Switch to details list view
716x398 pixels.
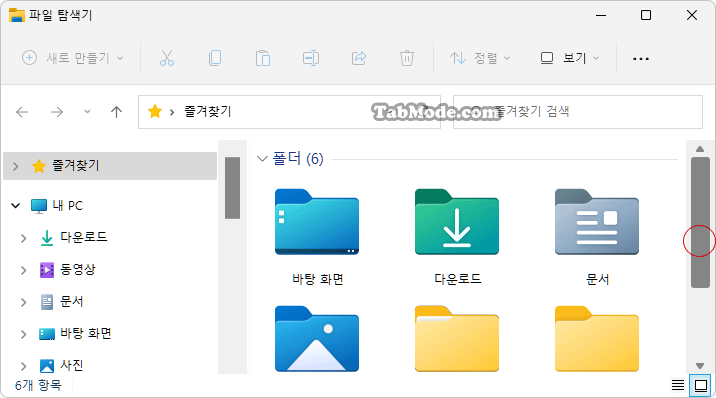tap(678, 386)
